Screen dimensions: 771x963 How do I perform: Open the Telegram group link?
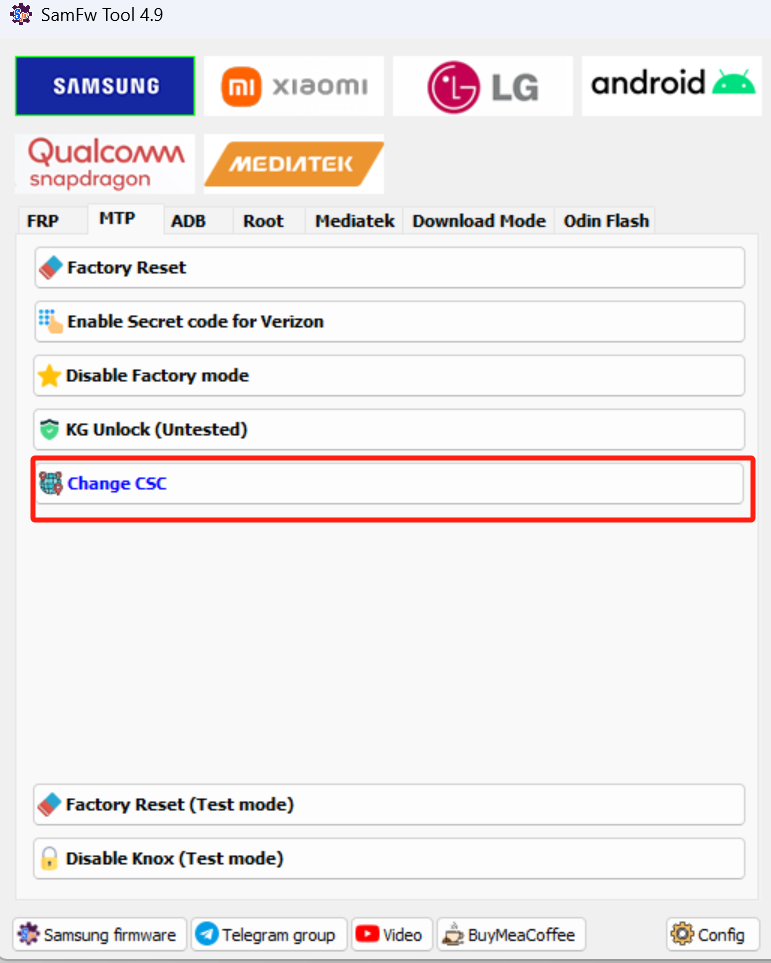[x=269, y=935]
